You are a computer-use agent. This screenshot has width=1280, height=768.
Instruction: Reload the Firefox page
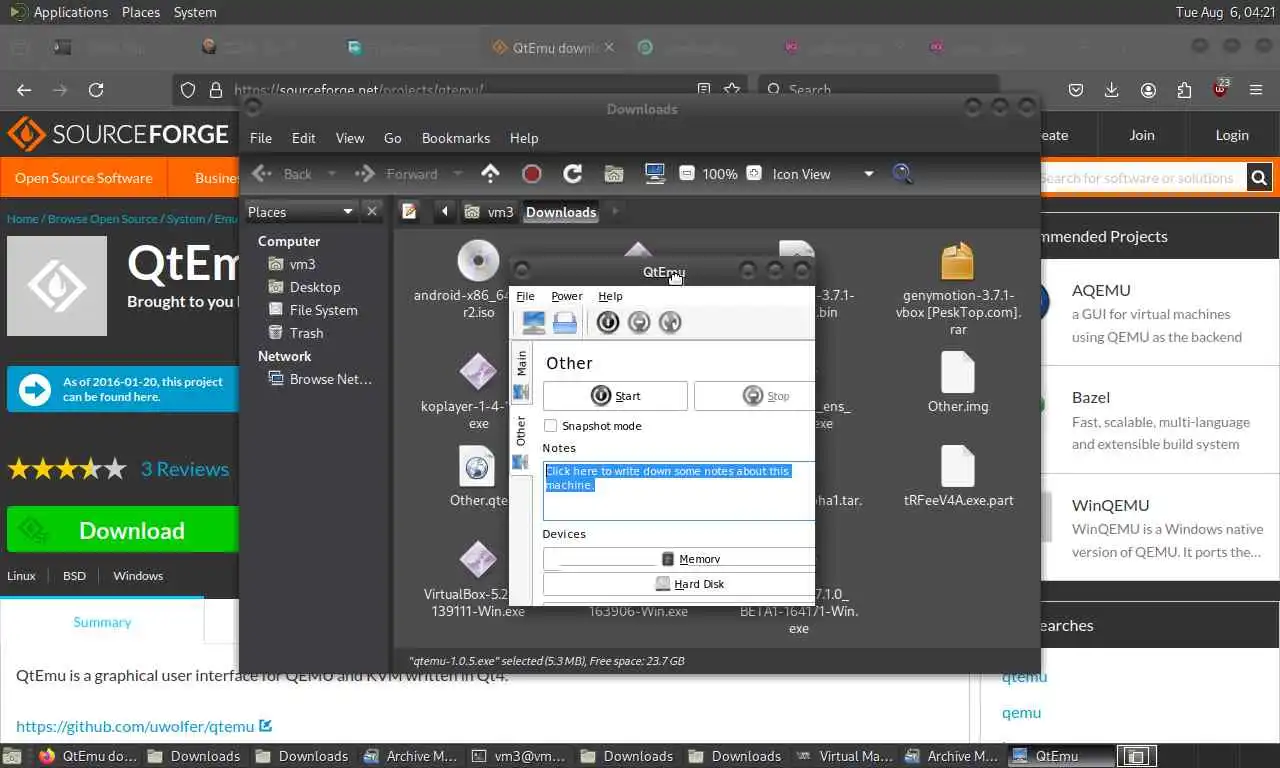[96, 90]
